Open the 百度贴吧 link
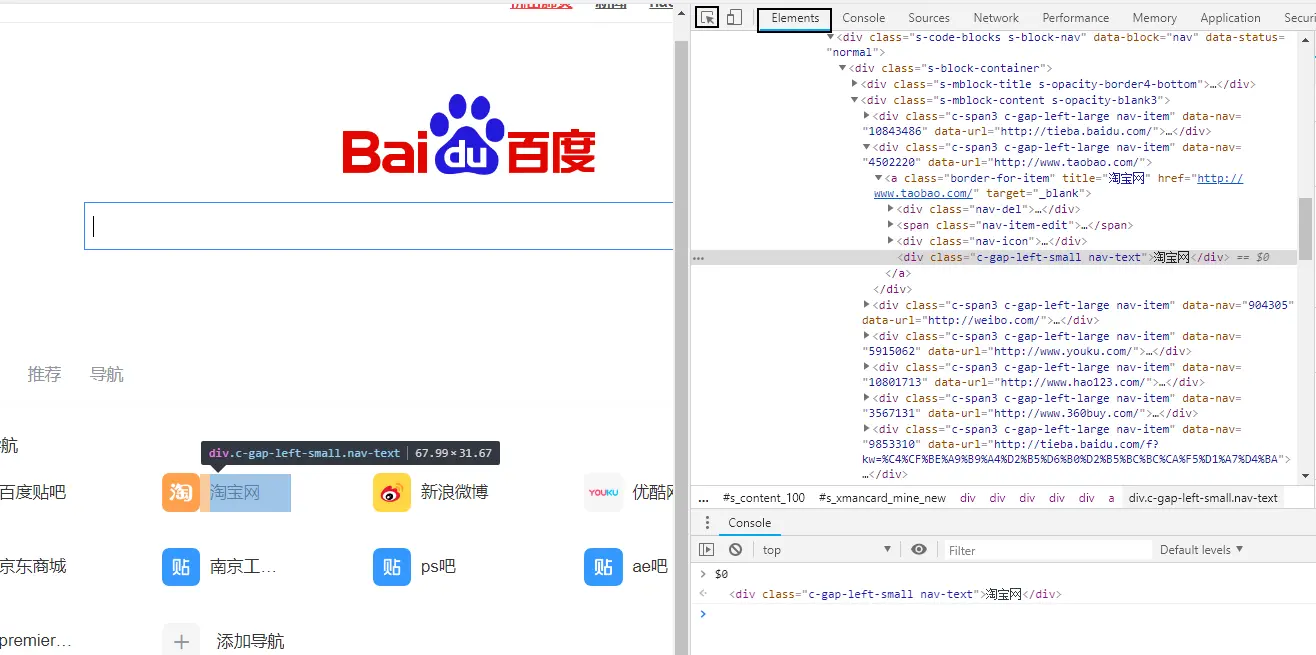 click(x=33, y=492)
